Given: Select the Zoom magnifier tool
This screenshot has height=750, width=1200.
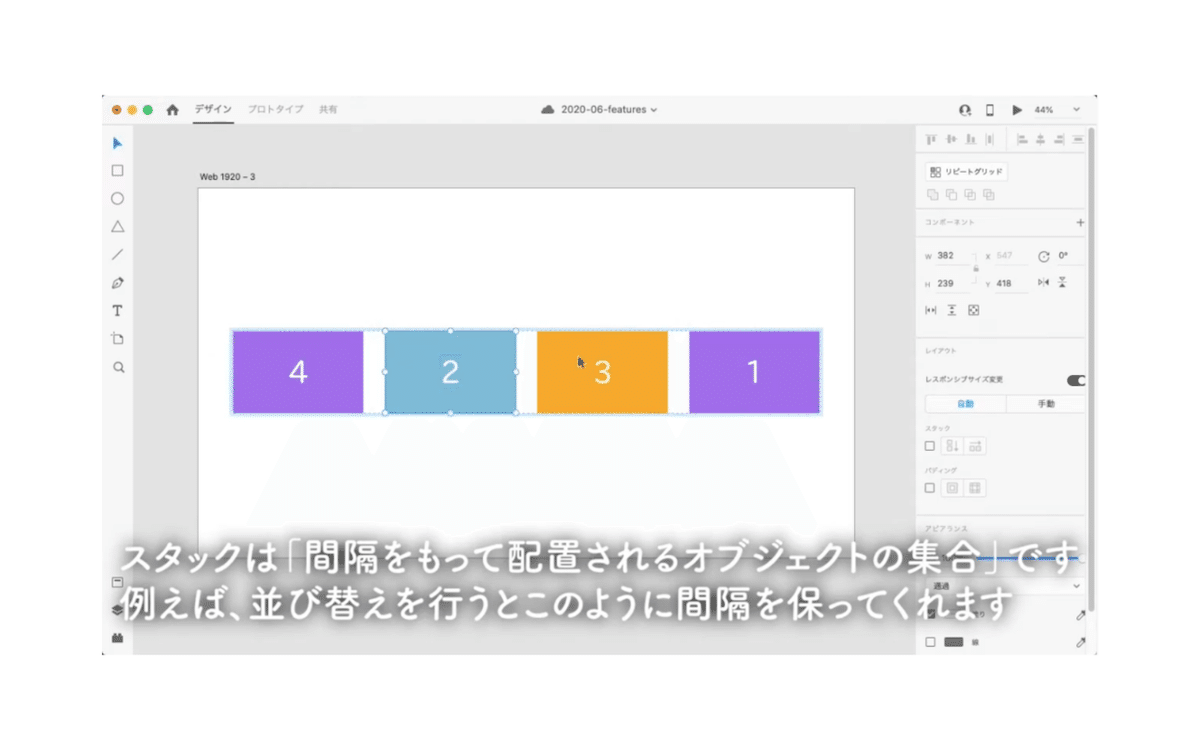Looking at the screenshot, I should pos(117,367).
